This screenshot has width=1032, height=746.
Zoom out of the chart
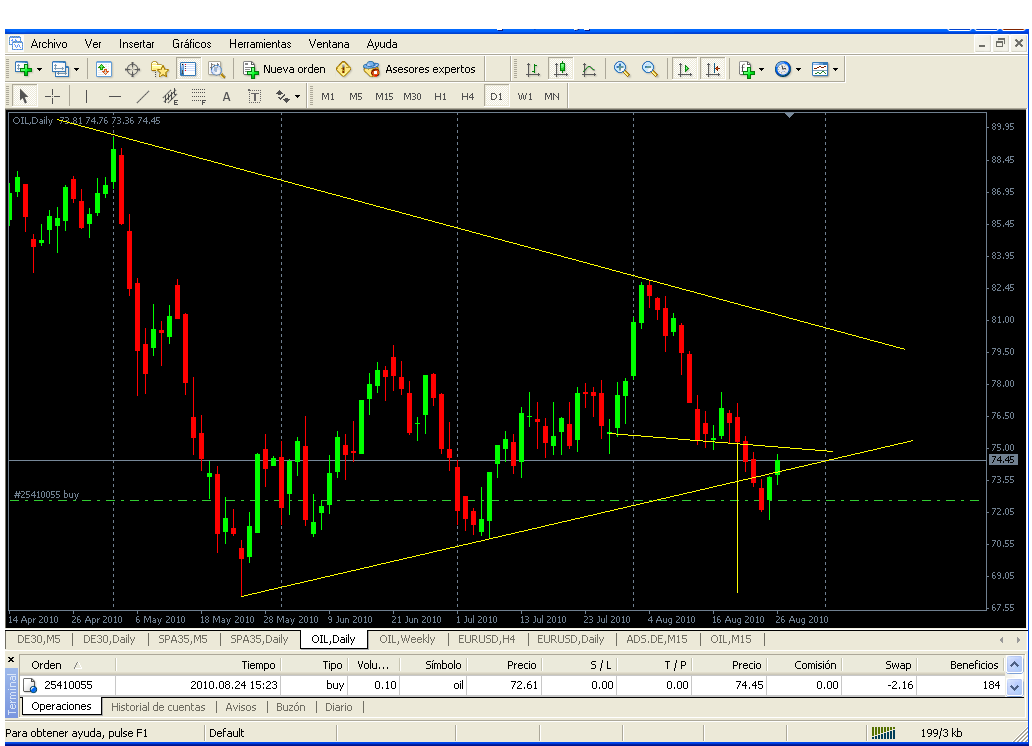650,69
